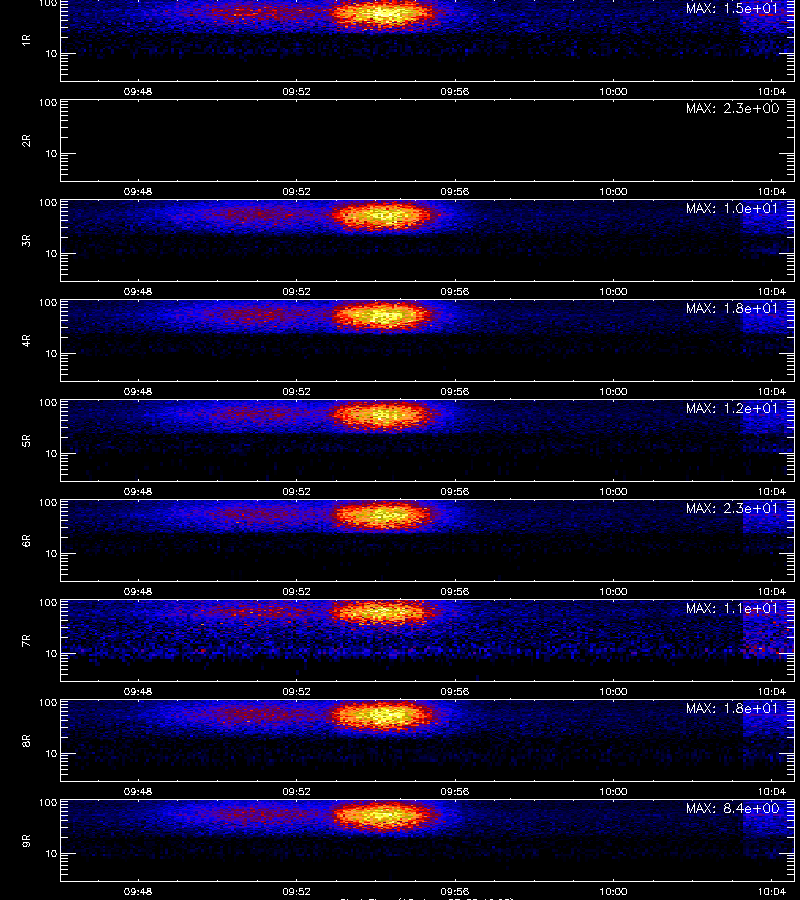The image size is (800, 900).
Task: Click the 09:48 time label below panel 1R
Action: click(138, 91)
